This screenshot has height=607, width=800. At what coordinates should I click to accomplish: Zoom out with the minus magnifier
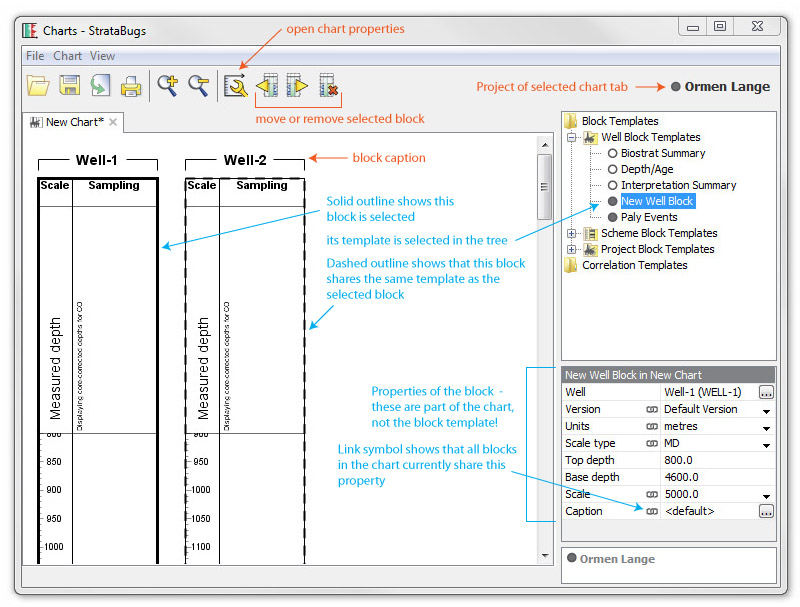point(198,85)
